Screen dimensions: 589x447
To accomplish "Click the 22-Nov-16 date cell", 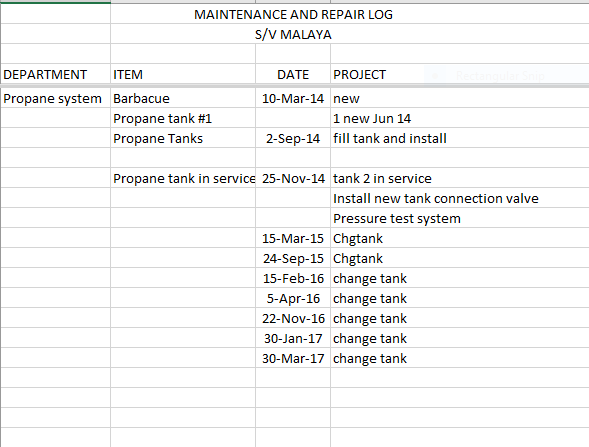I will pyautogui.click(x=293, y=318).
